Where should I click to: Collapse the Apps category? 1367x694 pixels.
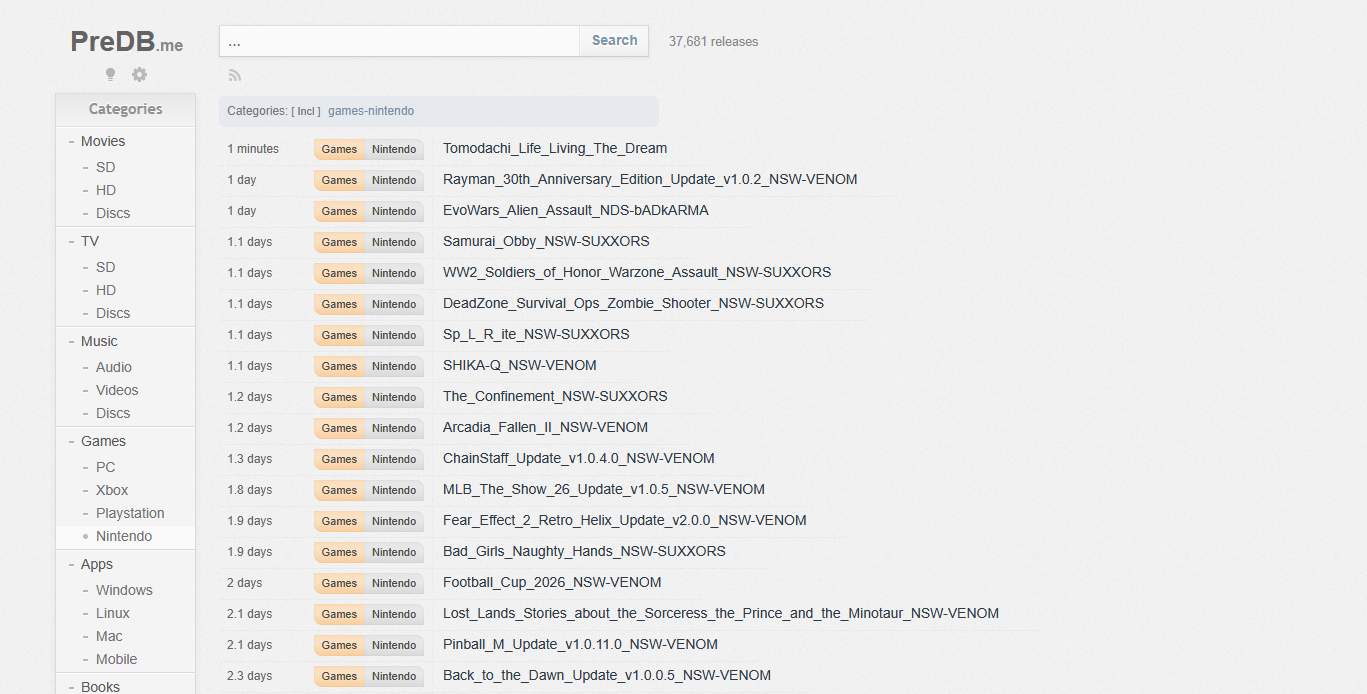click(72, 564)
